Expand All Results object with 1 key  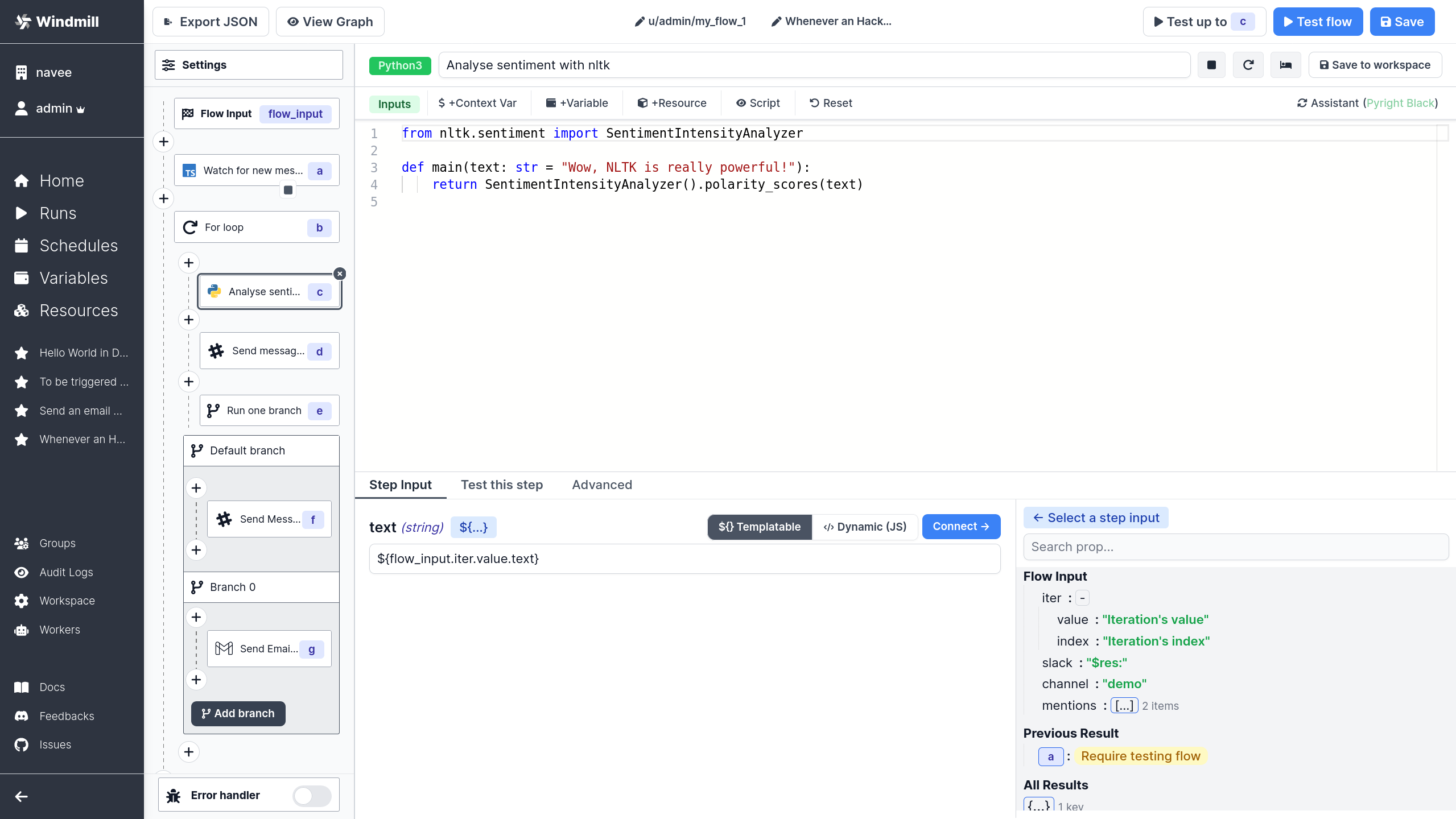[1038, 805]
